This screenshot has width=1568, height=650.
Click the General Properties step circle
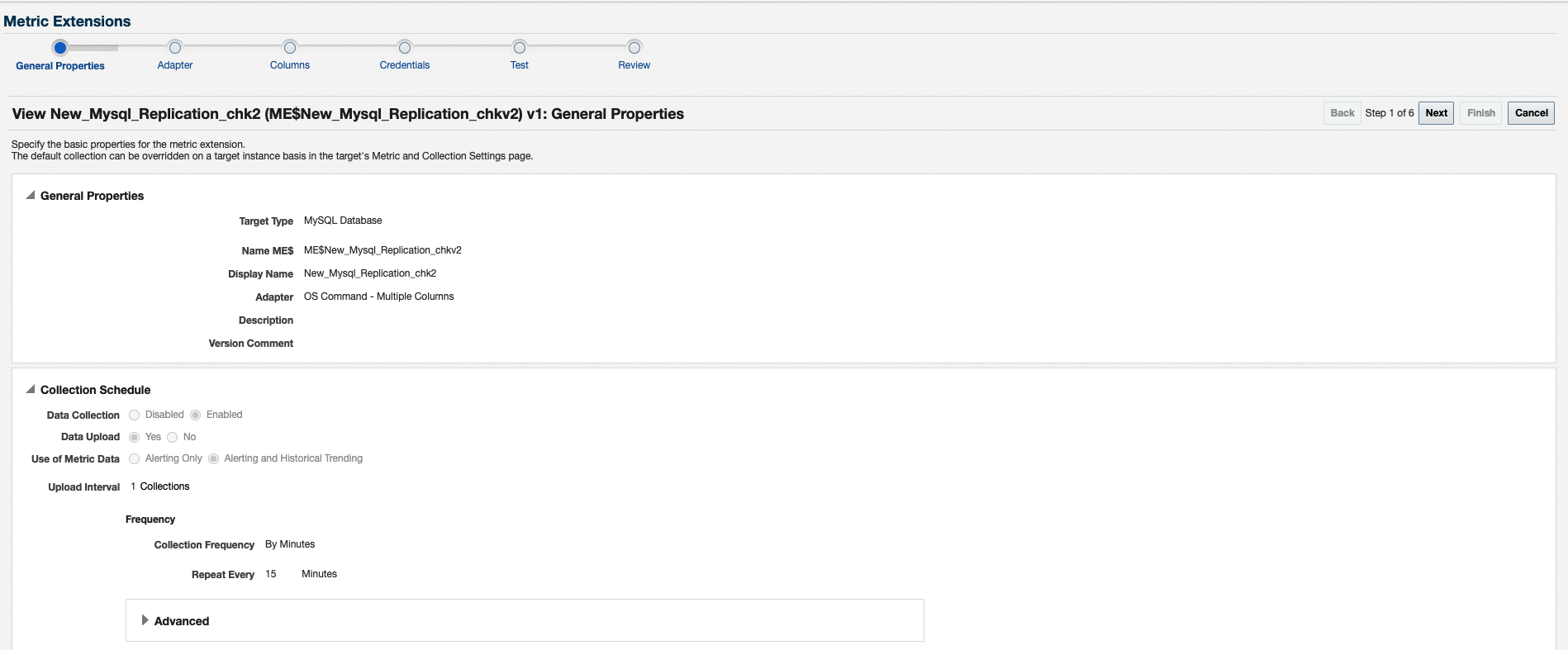(x=60, y=48)
